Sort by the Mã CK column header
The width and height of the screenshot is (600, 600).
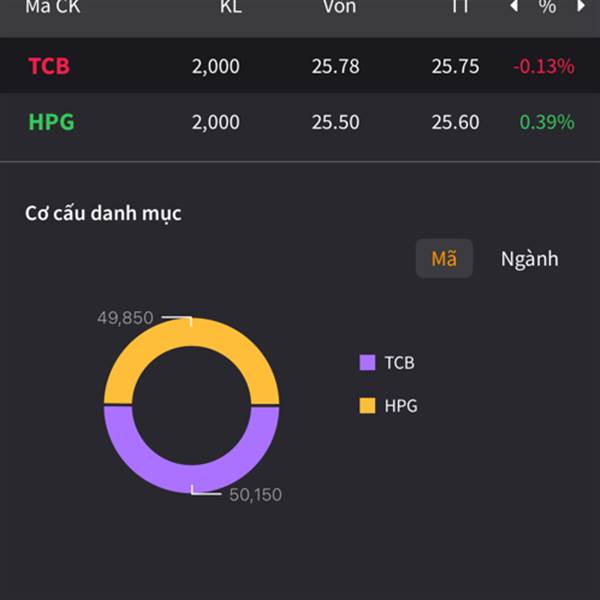[52, 7]
